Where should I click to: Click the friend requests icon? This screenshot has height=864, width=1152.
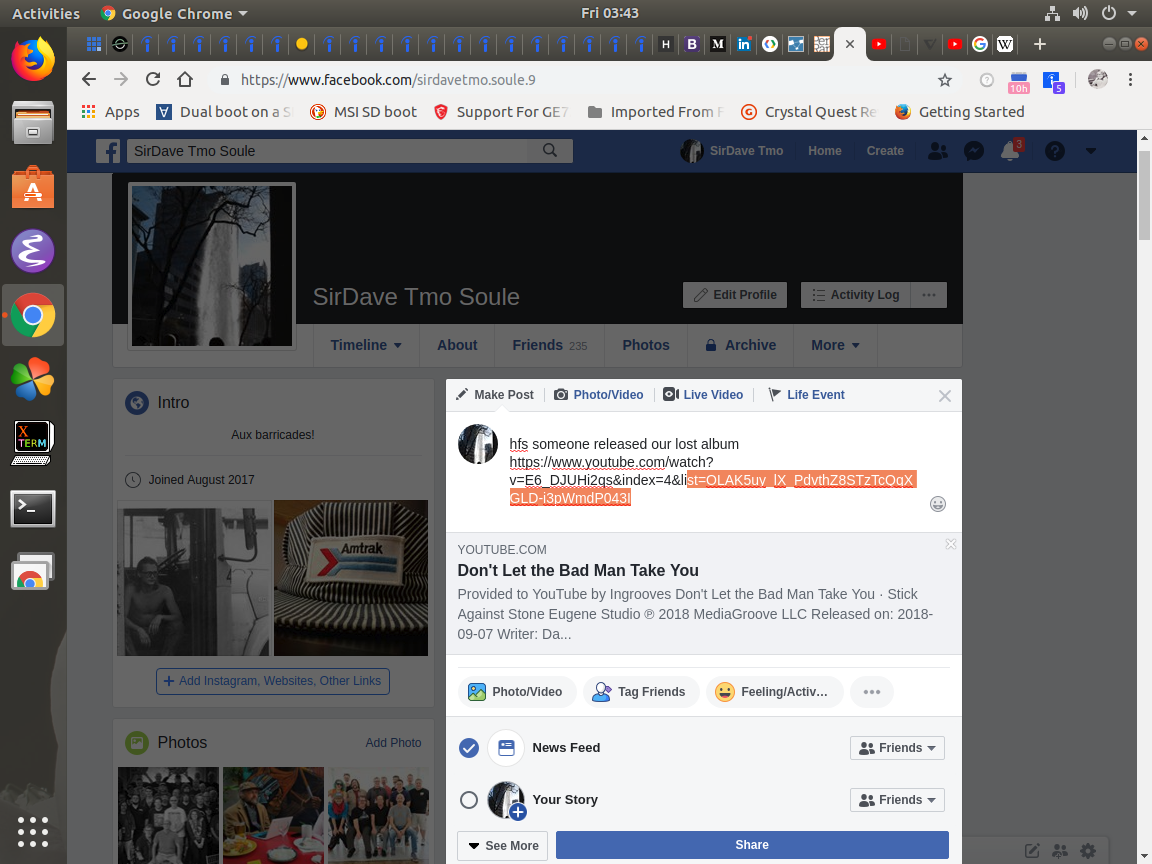[937, 151]
